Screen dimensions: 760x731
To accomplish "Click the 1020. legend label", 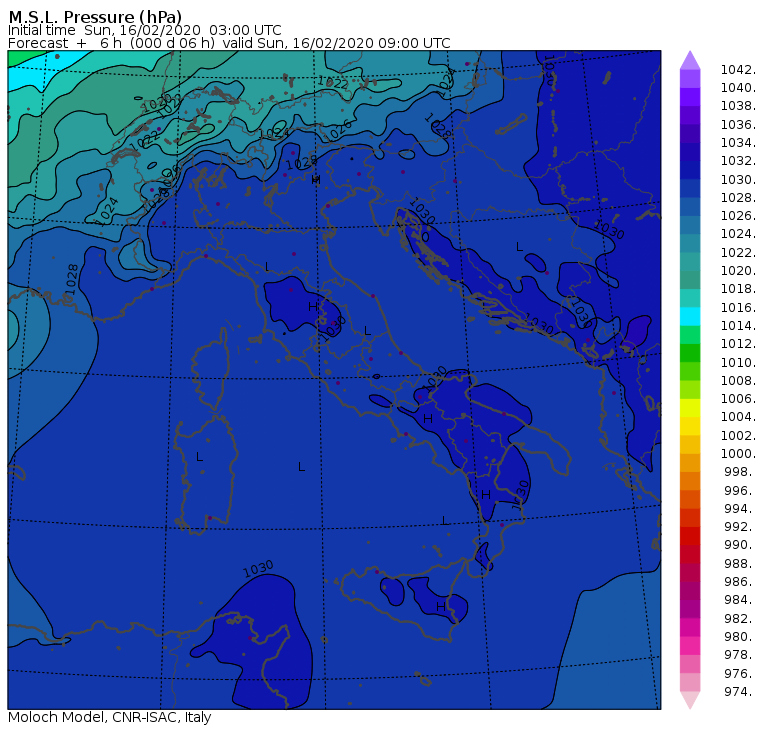I will (x=738, y=270).
